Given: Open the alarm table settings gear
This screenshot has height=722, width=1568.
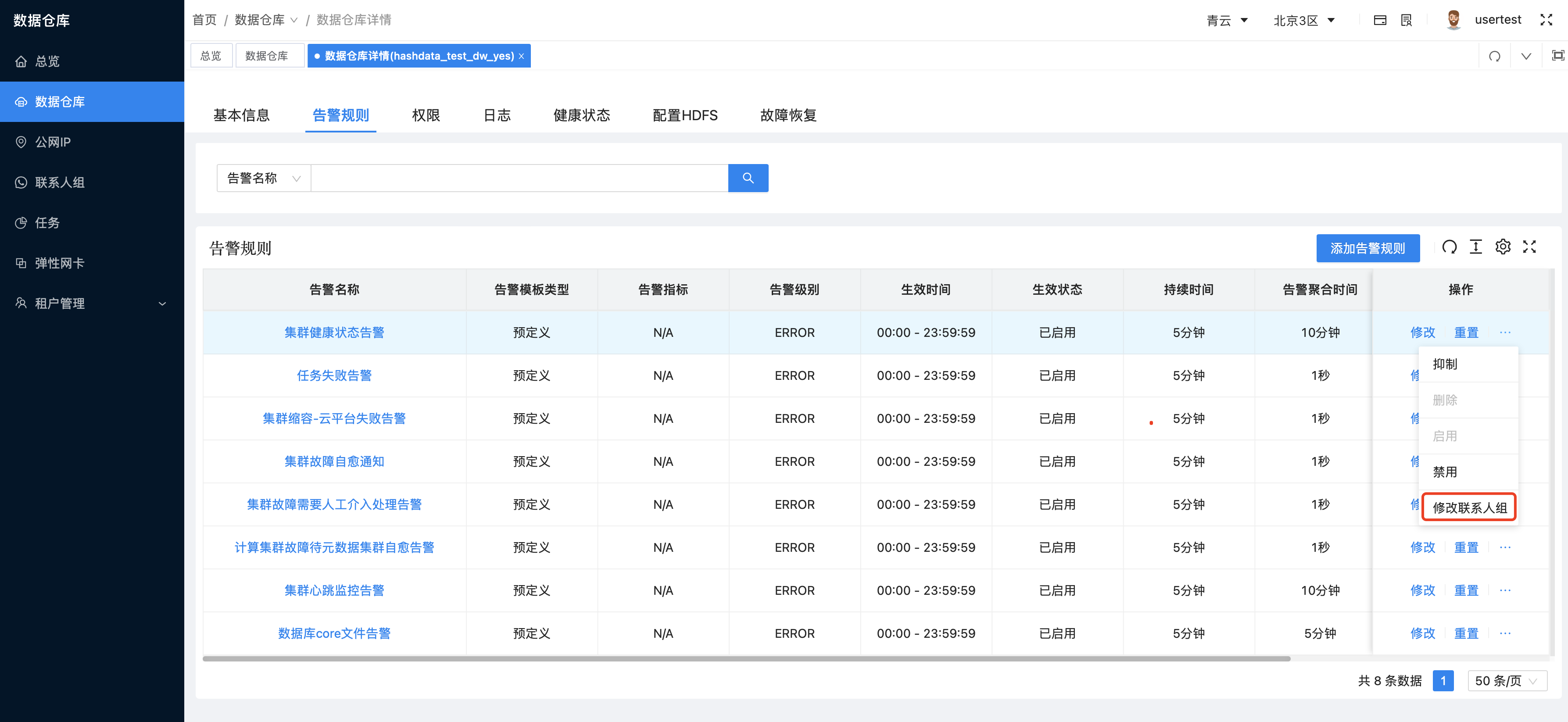Looking at the screenshot, I should [1503, 247].
